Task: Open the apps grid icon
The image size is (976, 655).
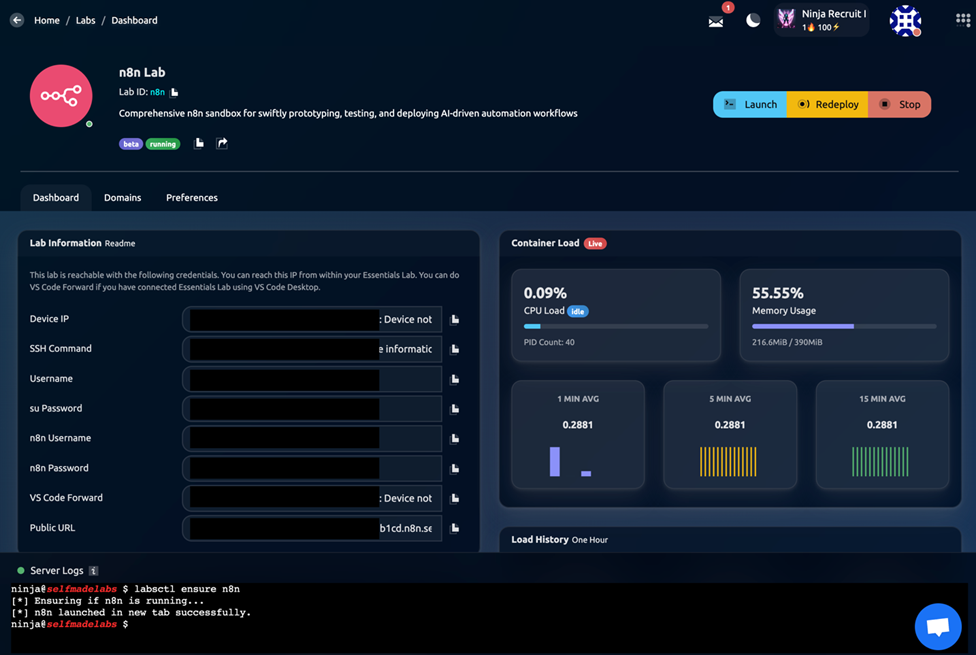Action: pyautogui.click(x=962, y=20)
